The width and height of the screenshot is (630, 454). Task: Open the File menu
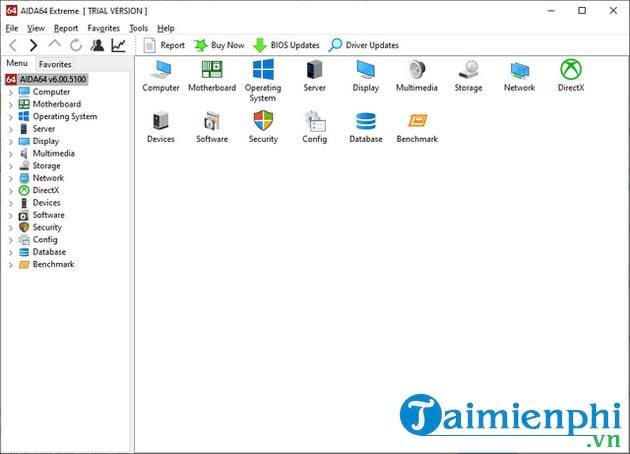coord(12,28)
